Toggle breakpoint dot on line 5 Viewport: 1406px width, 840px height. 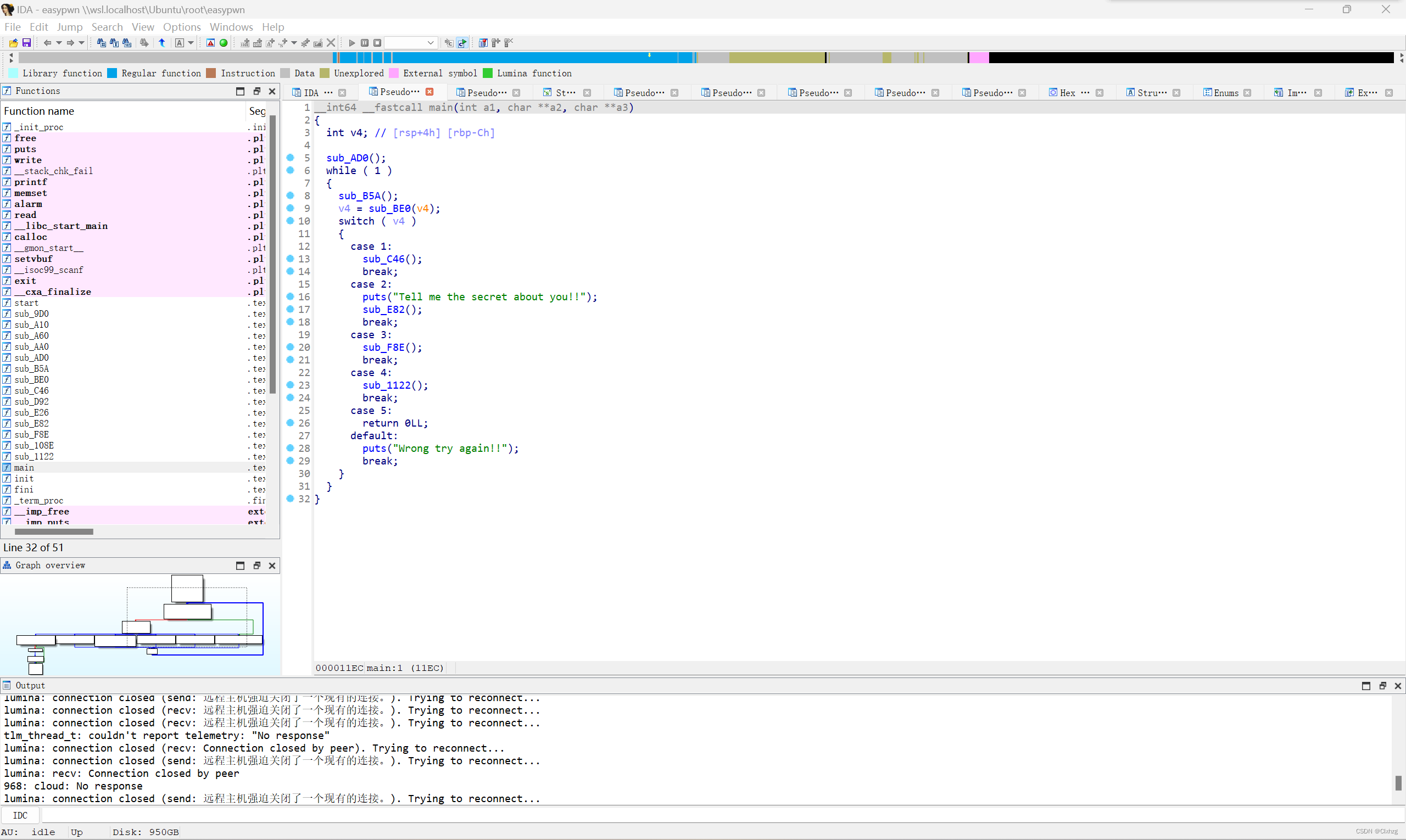(291, 158)
